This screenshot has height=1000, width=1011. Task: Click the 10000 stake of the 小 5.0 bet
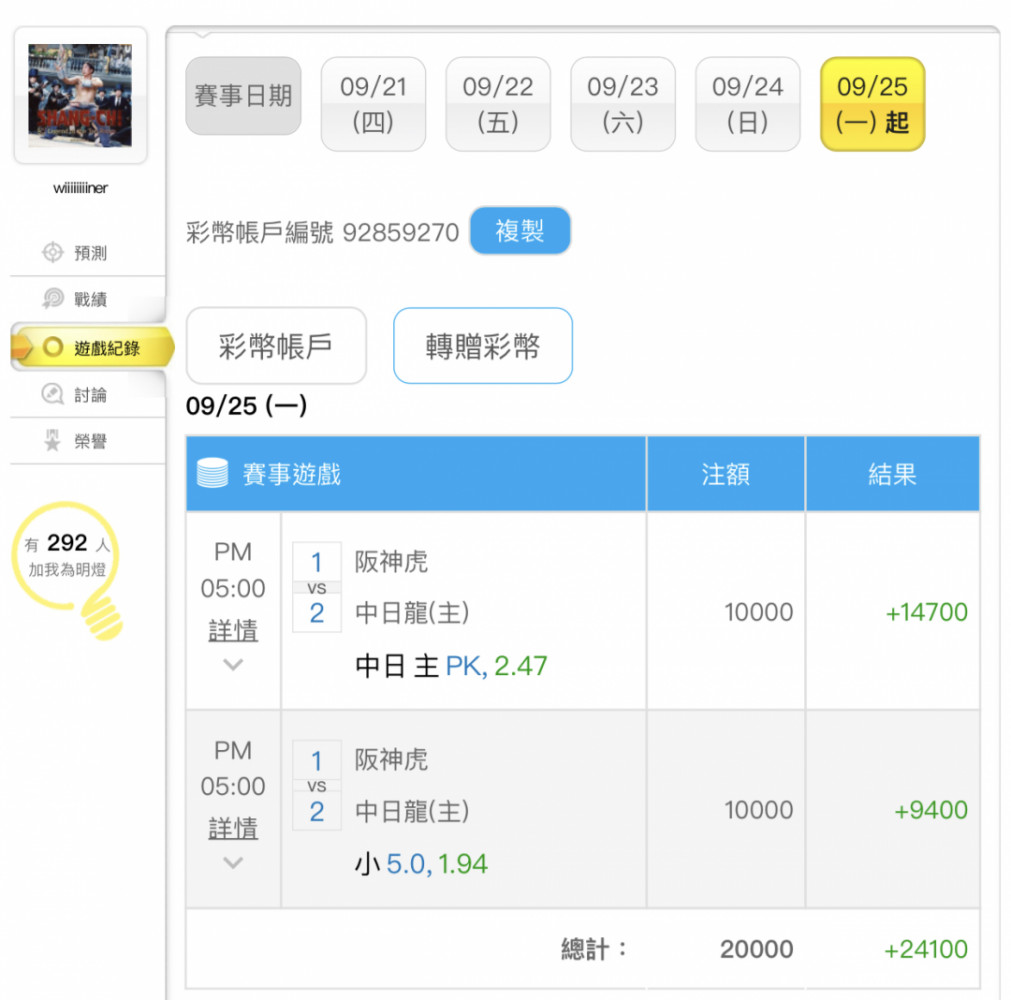[x=758, y=810]
